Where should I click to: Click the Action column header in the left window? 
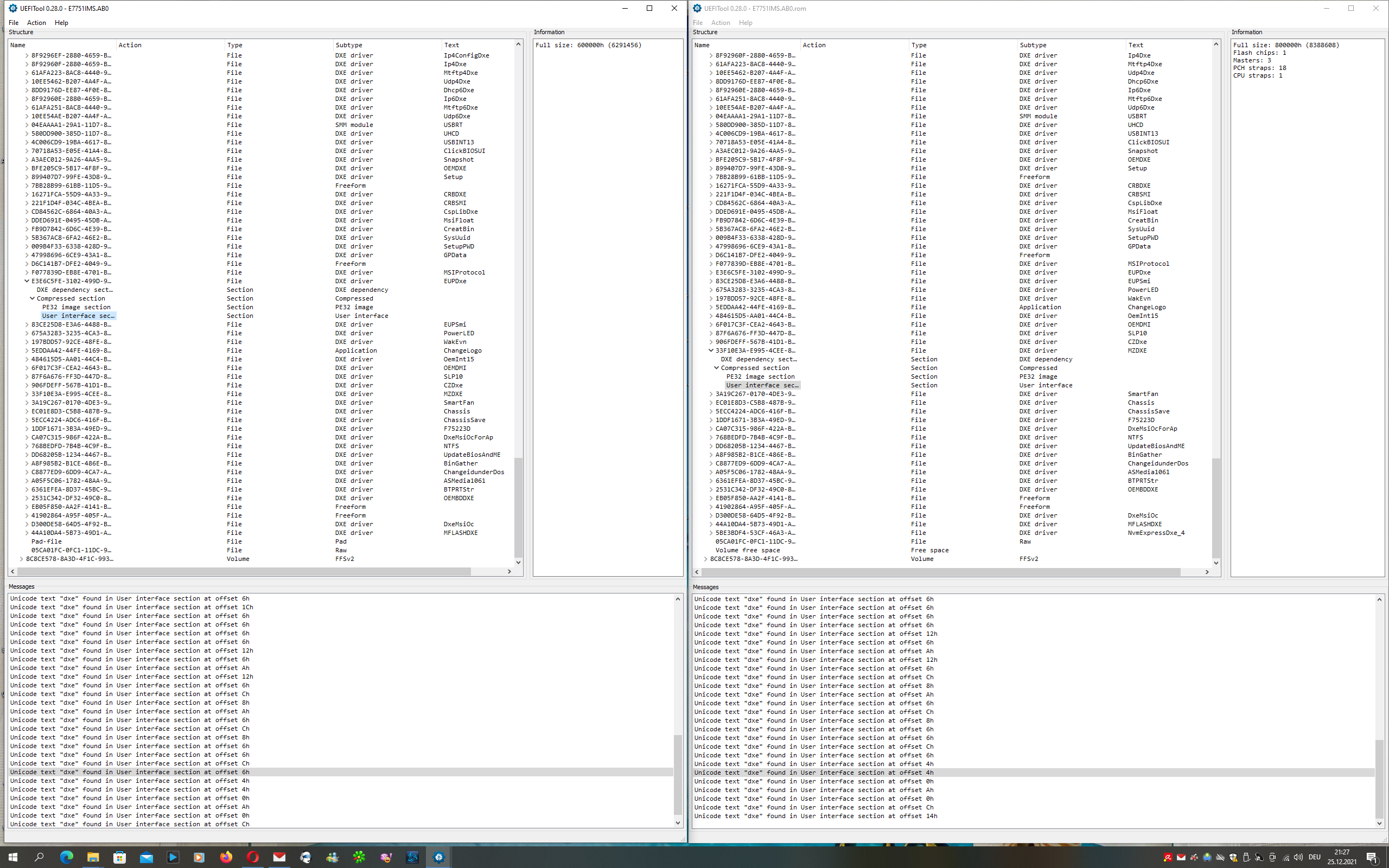(x=170, y=45)
